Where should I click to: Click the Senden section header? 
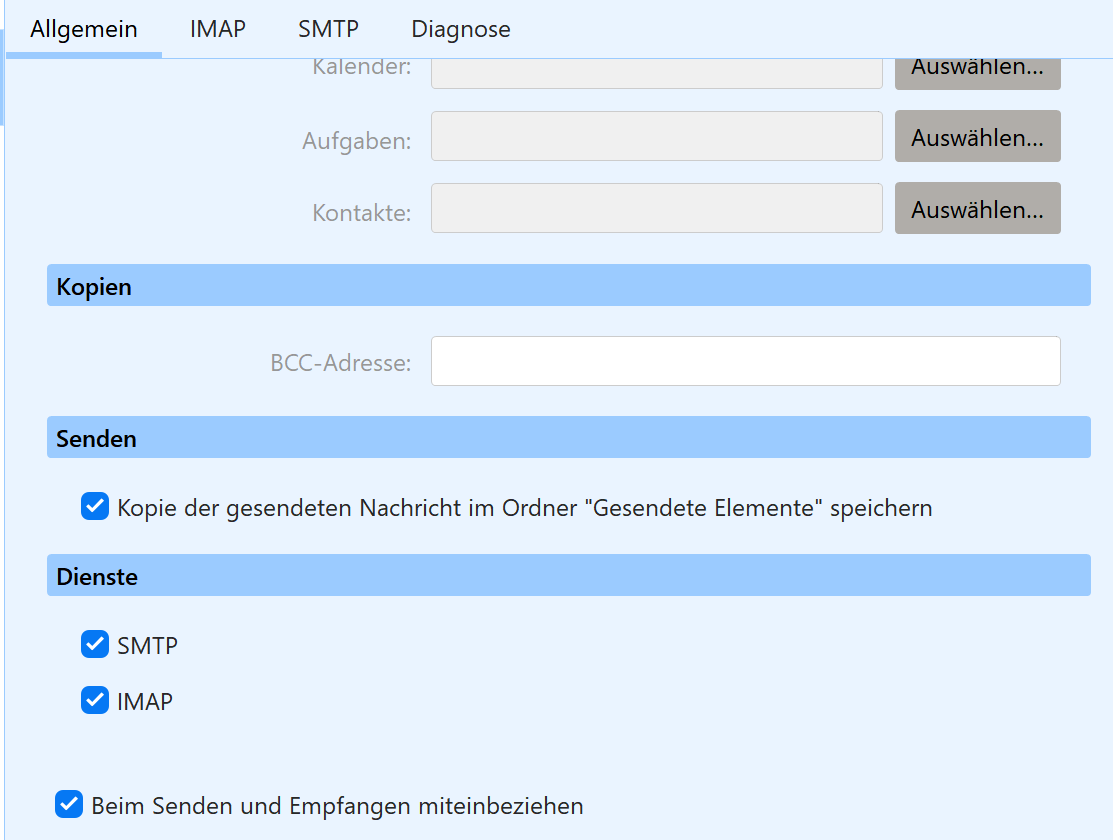point(568,438)
